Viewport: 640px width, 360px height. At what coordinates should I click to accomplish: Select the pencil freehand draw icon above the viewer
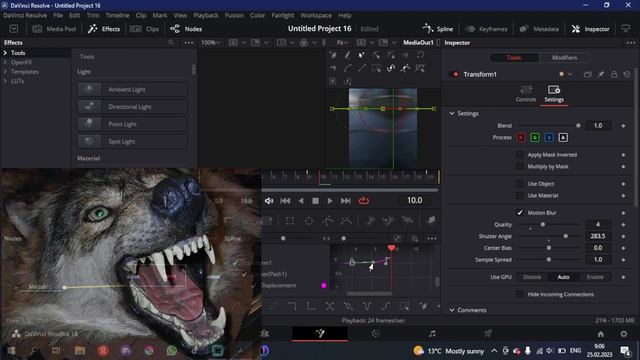347,55
